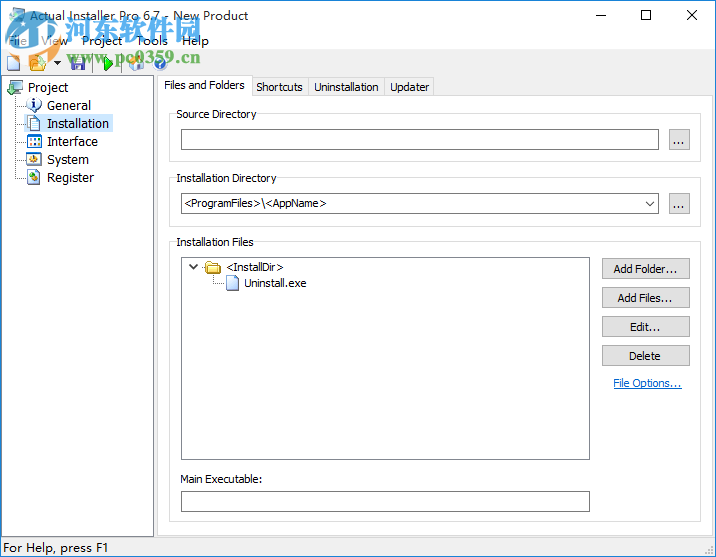Collapse the InstallDir folder node
This screenshot has height=557, width=716.
coord(193,267)
